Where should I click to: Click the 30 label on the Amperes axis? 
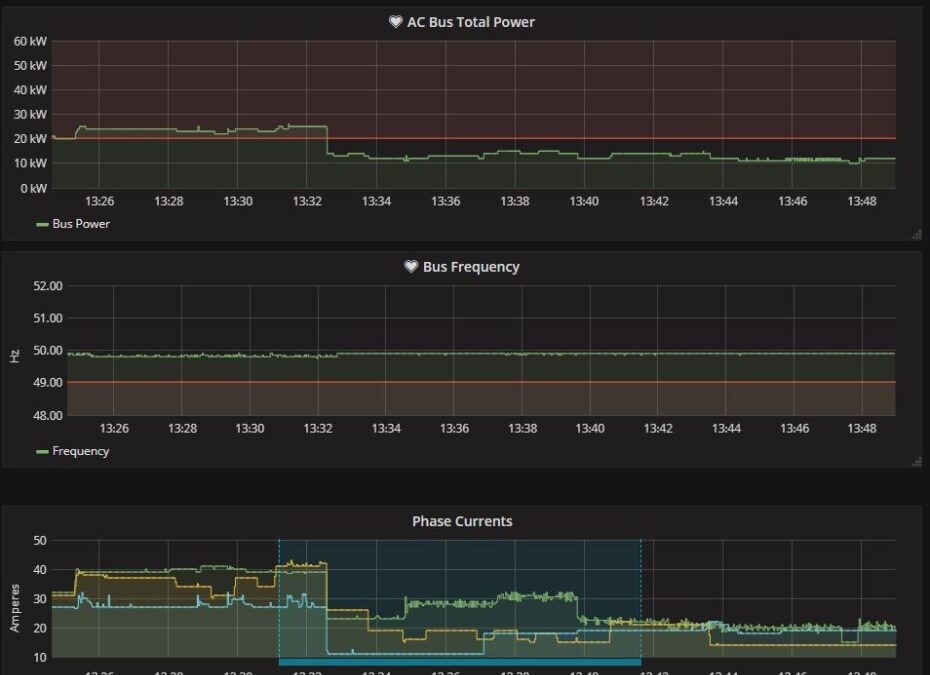(40, 598)
